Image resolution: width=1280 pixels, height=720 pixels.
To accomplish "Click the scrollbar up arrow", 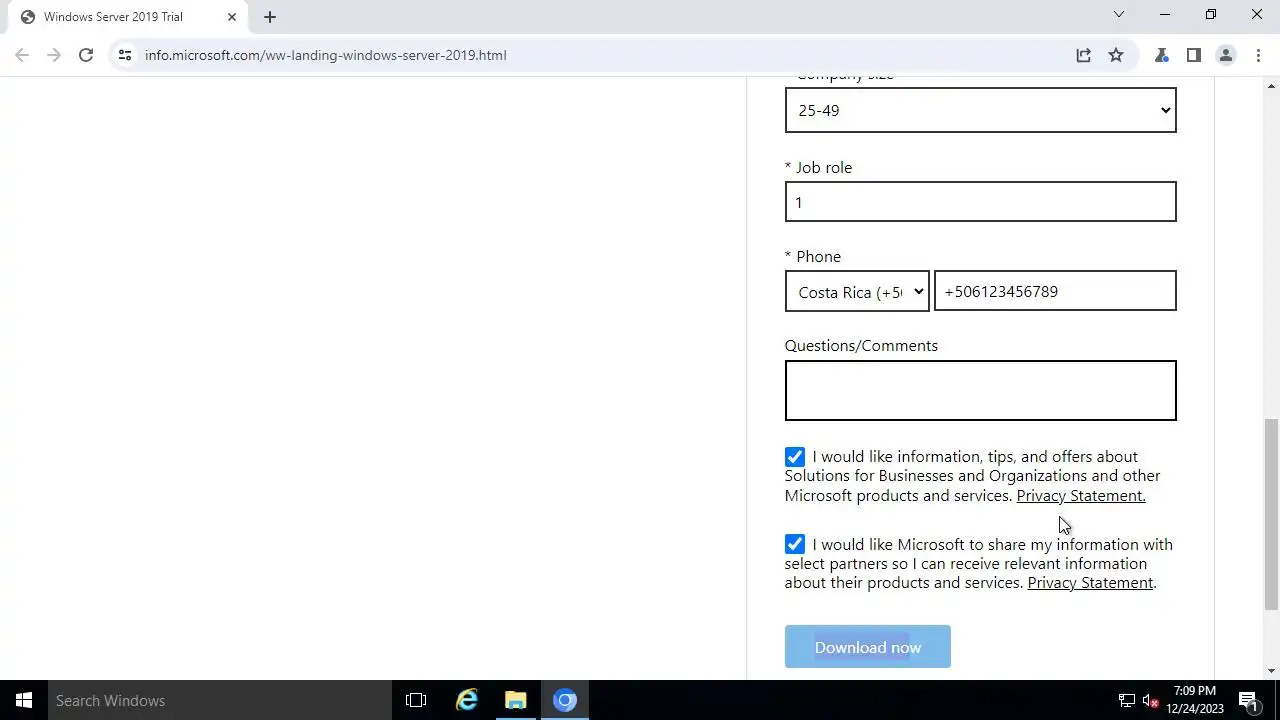I will click(1271, 85).
